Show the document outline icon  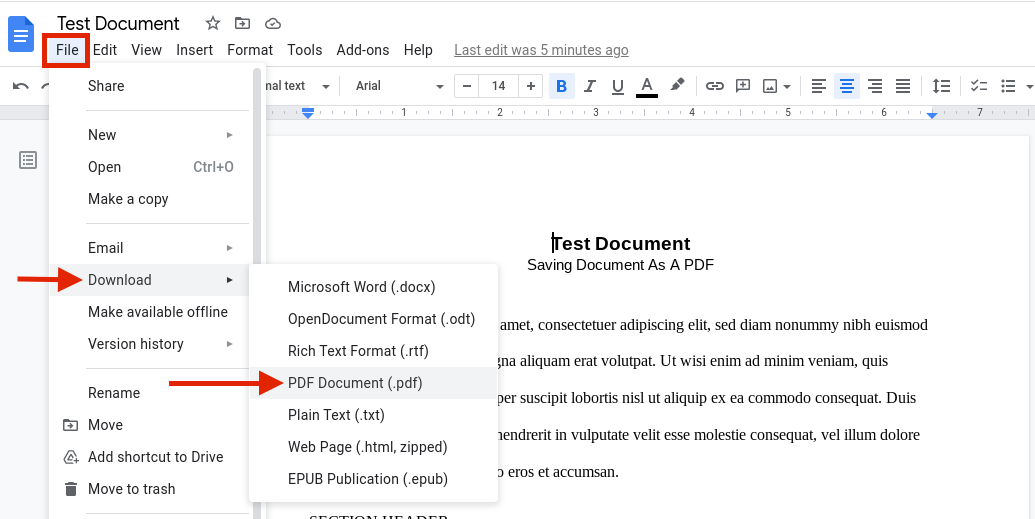point(28,160)
